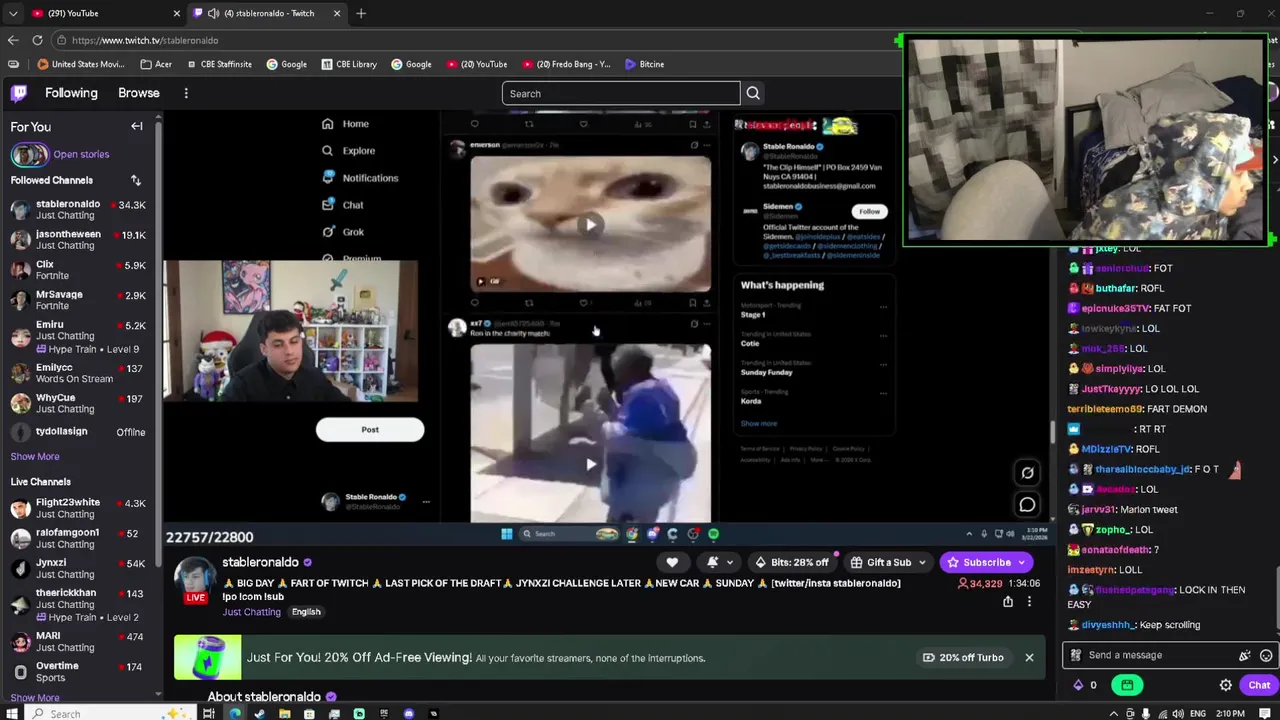Open the Bits cheer icon in chat box
This screenshot has height=720, width=1280.
tap(1245, 656)
